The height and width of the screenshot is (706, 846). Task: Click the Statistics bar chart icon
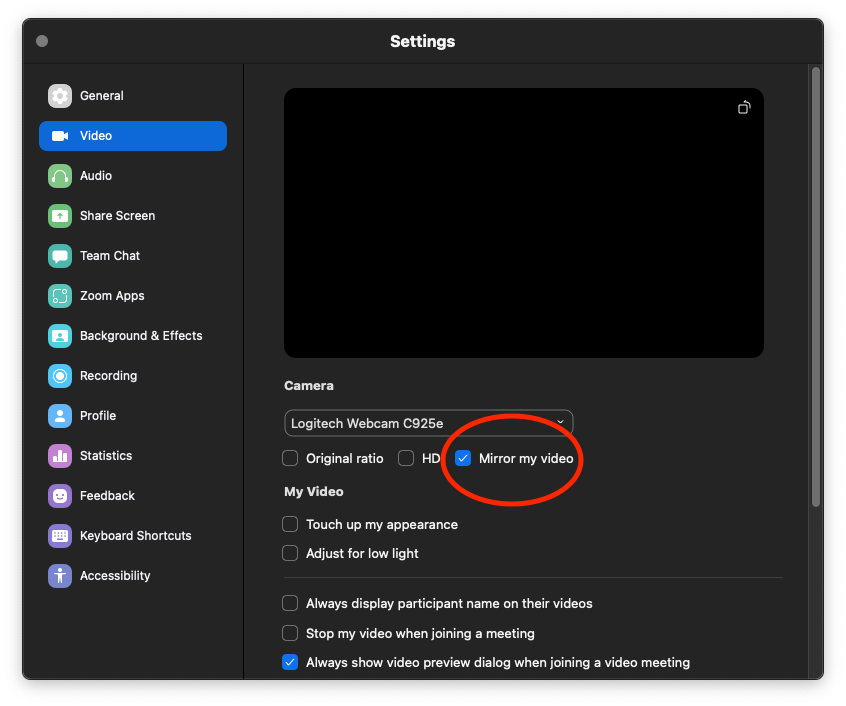[60, 456]
